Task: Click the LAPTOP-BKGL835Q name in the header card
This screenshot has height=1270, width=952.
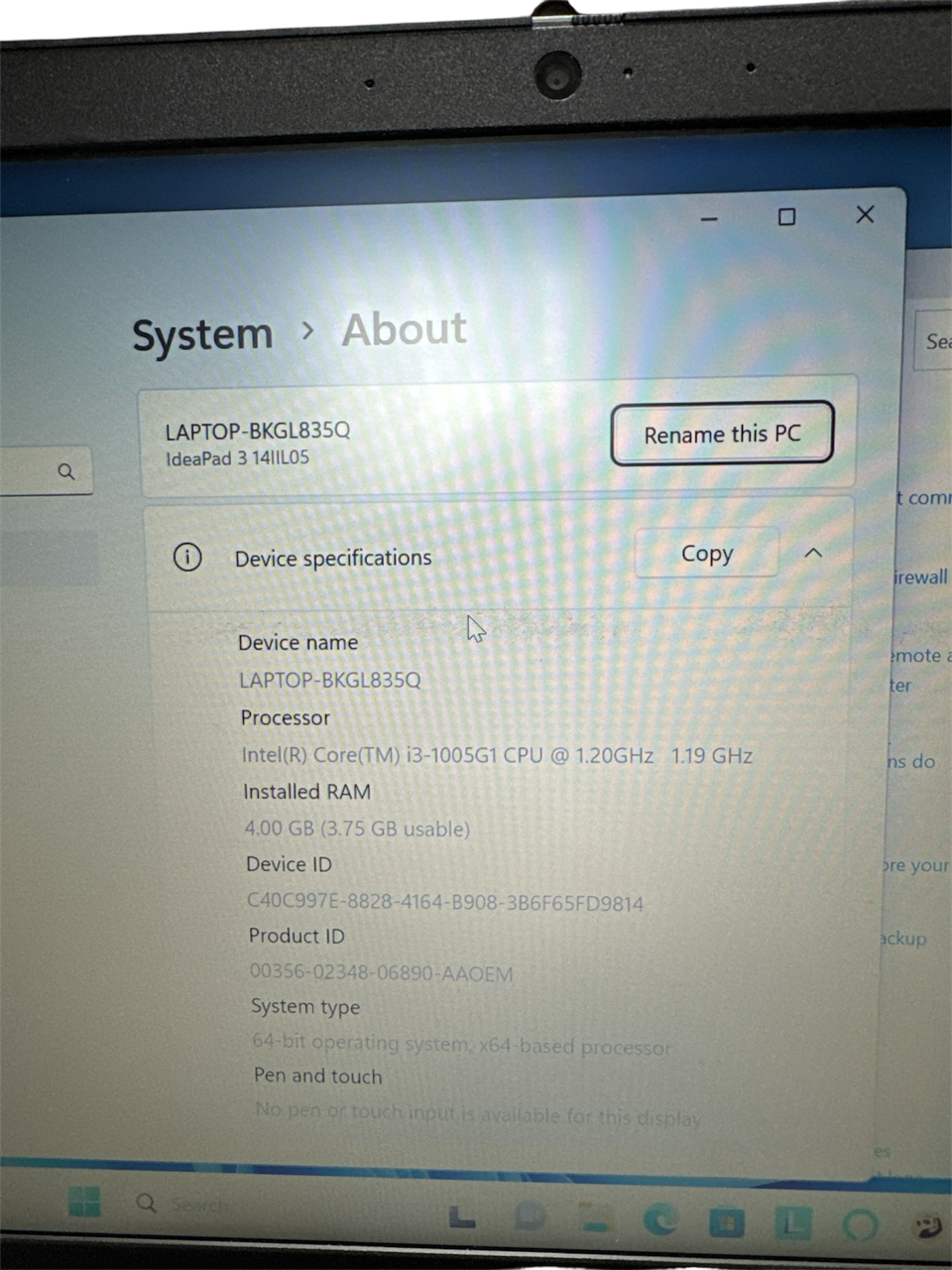Action: (258, 431)
